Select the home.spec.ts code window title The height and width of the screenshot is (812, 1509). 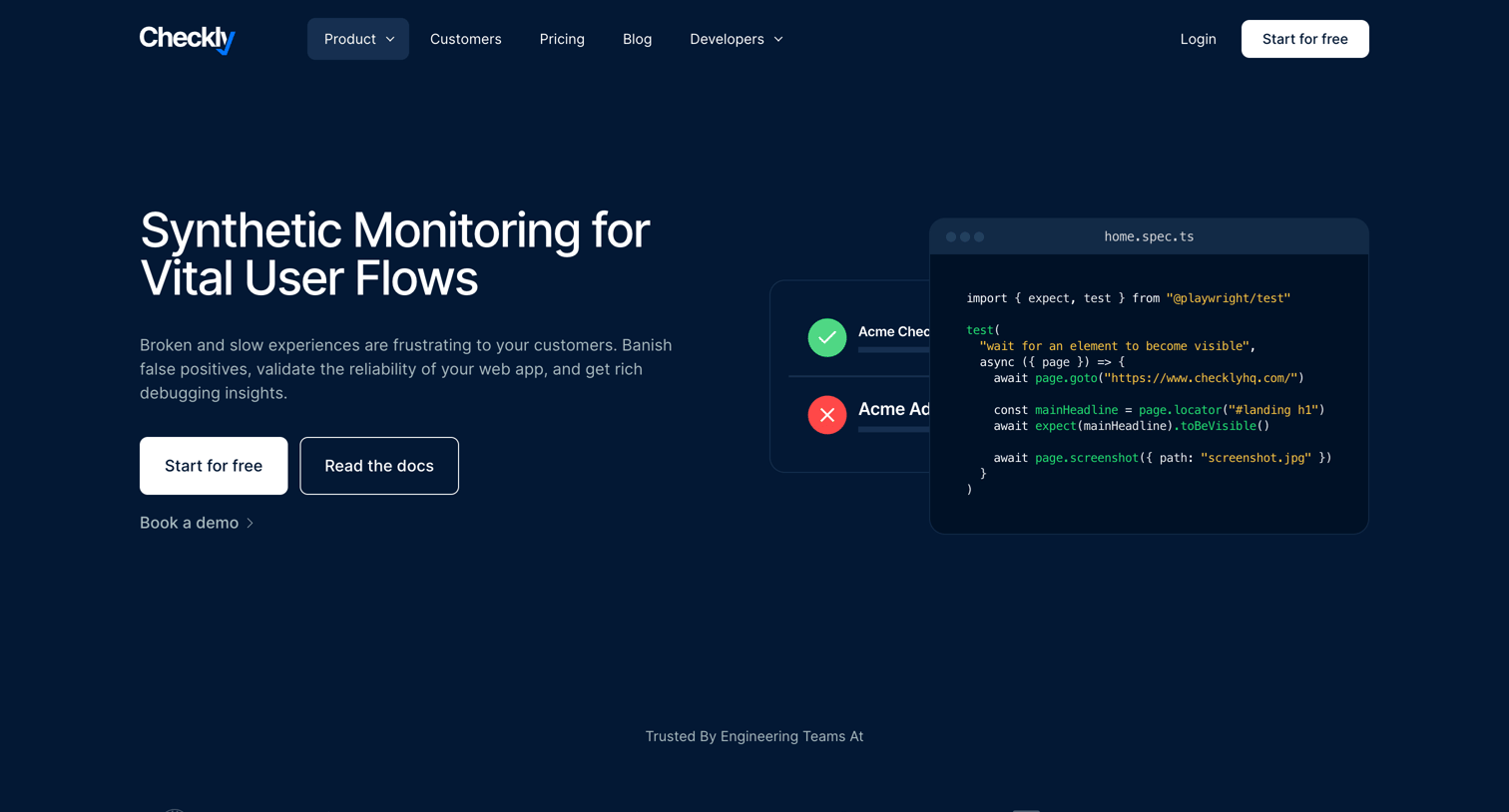coord(1149,236)
